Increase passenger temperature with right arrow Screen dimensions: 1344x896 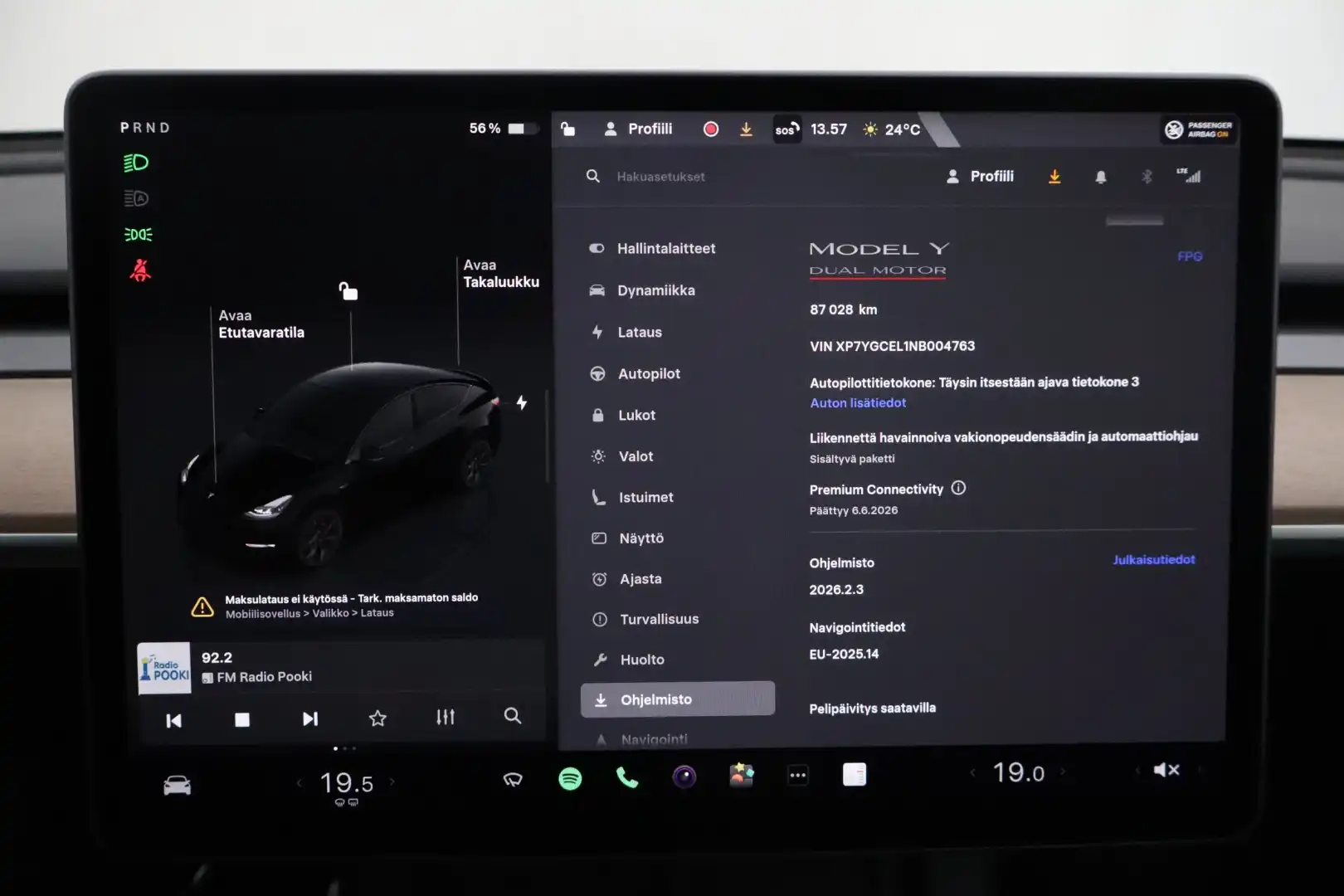pos(1063,772)
